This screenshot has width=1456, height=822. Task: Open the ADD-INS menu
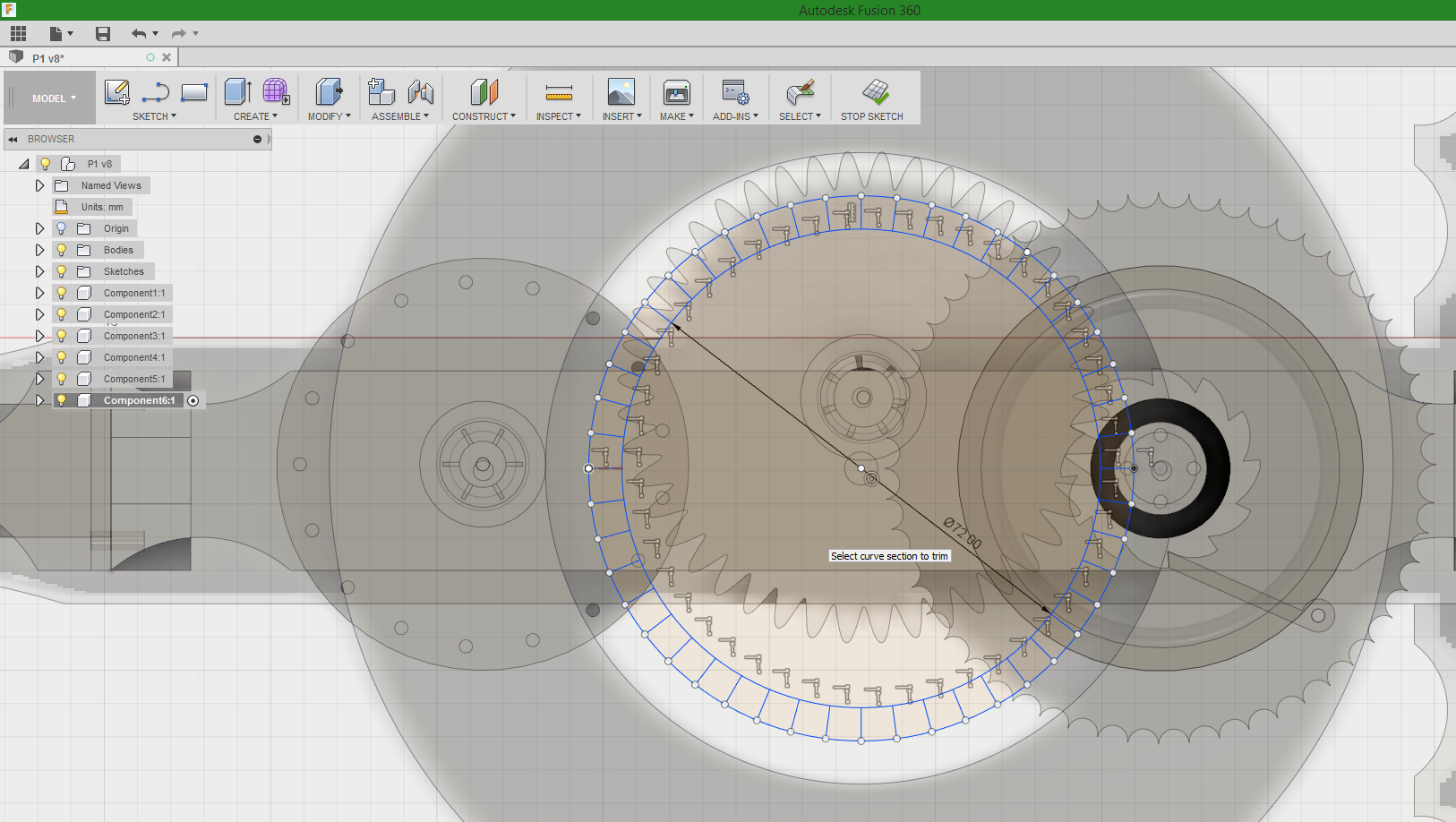click(735, 116)
